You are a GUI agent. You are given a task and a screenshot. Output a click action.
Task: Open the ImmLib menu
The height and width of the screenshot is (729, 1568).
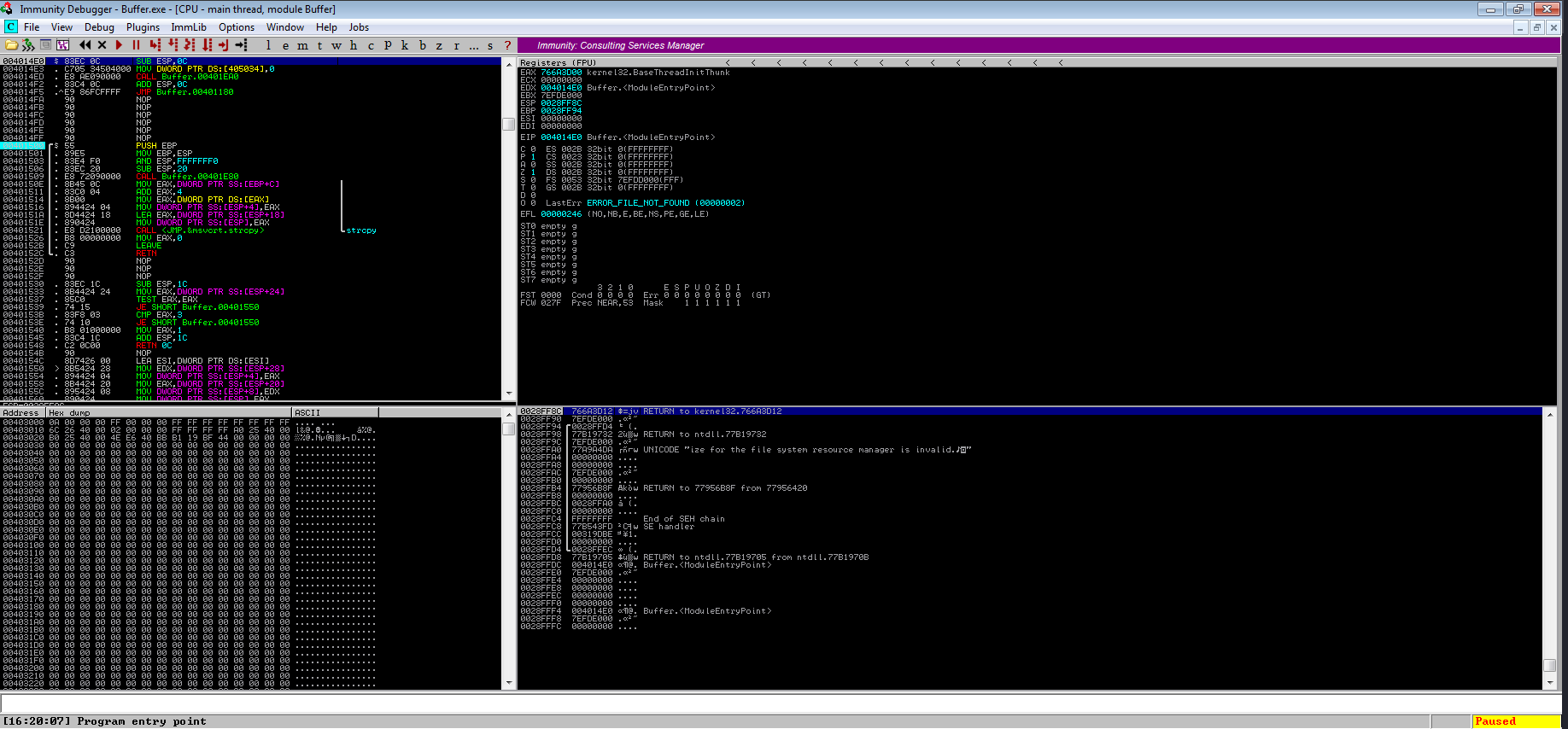click(x=189, y=27)
